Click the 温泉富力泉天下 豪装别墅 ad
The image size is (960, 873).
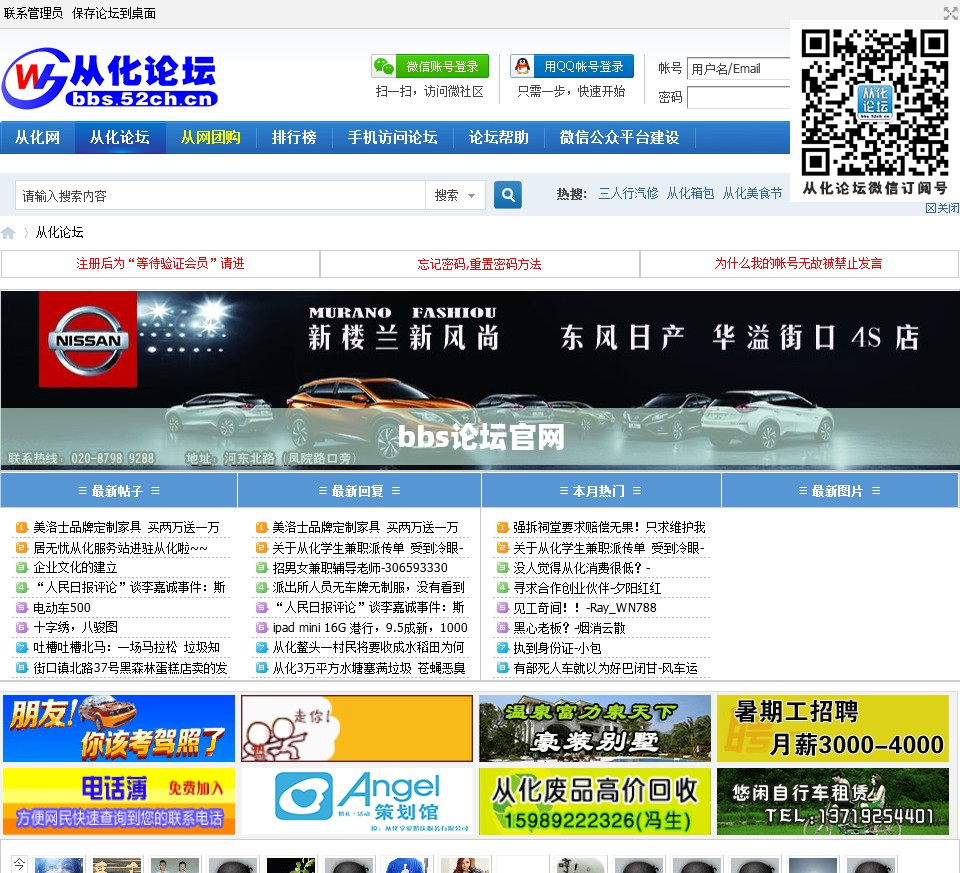(x=595, y=728)
